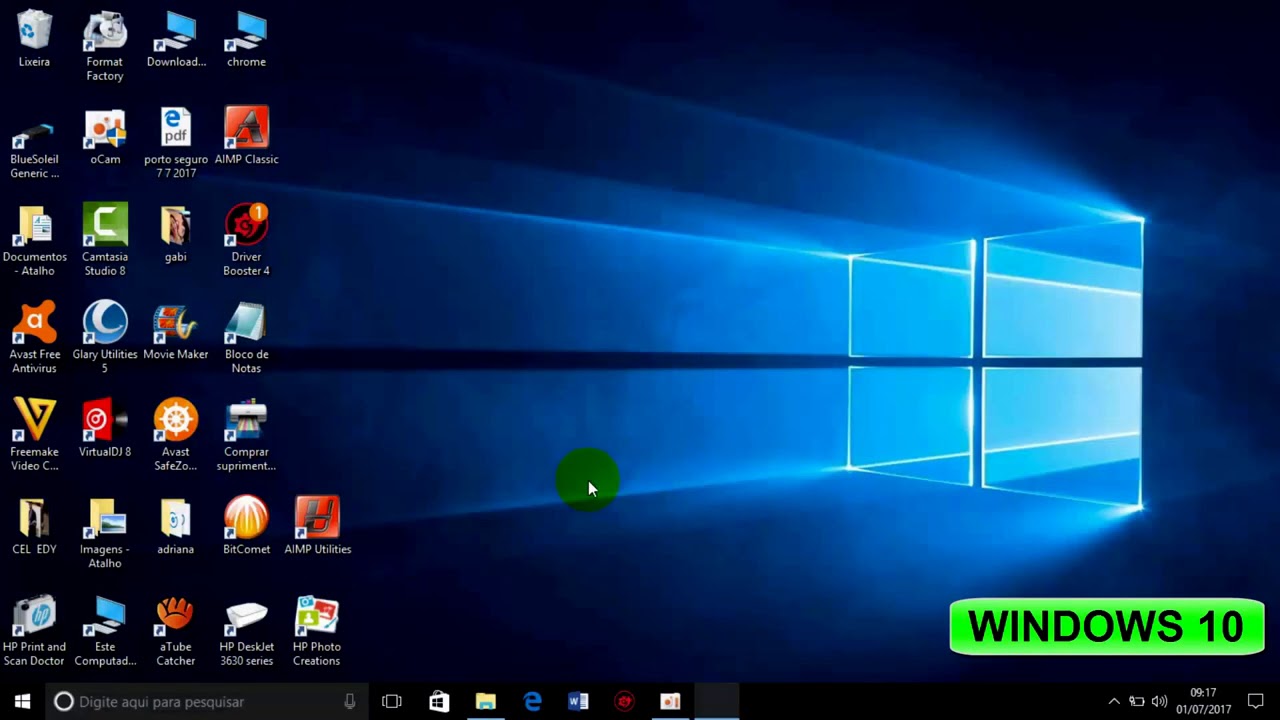Open the Download desktop shortcut
The width and height of the screenshot is (1280, 720).
tap(176, 39)
